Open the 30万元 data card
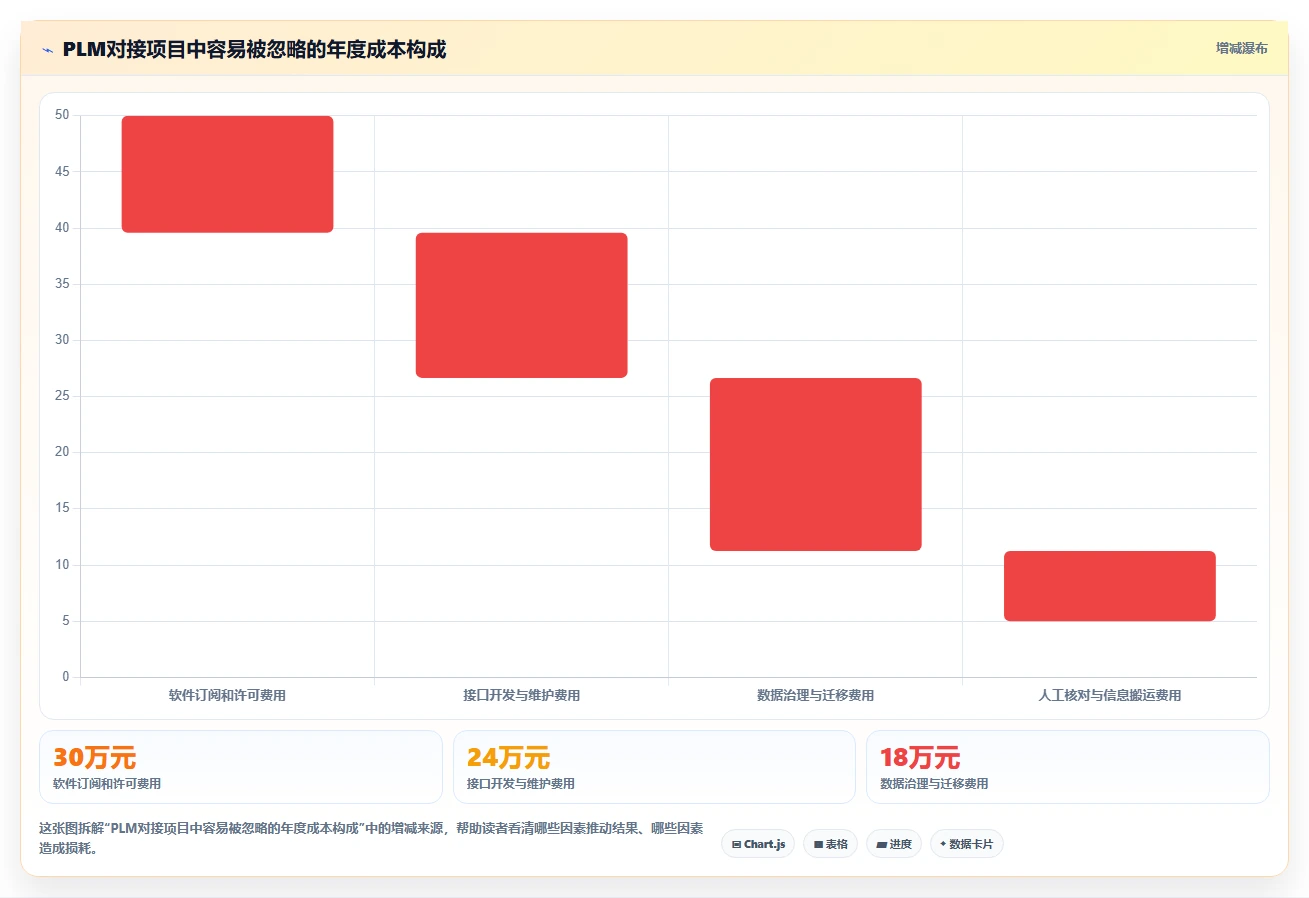 (240, 767)
